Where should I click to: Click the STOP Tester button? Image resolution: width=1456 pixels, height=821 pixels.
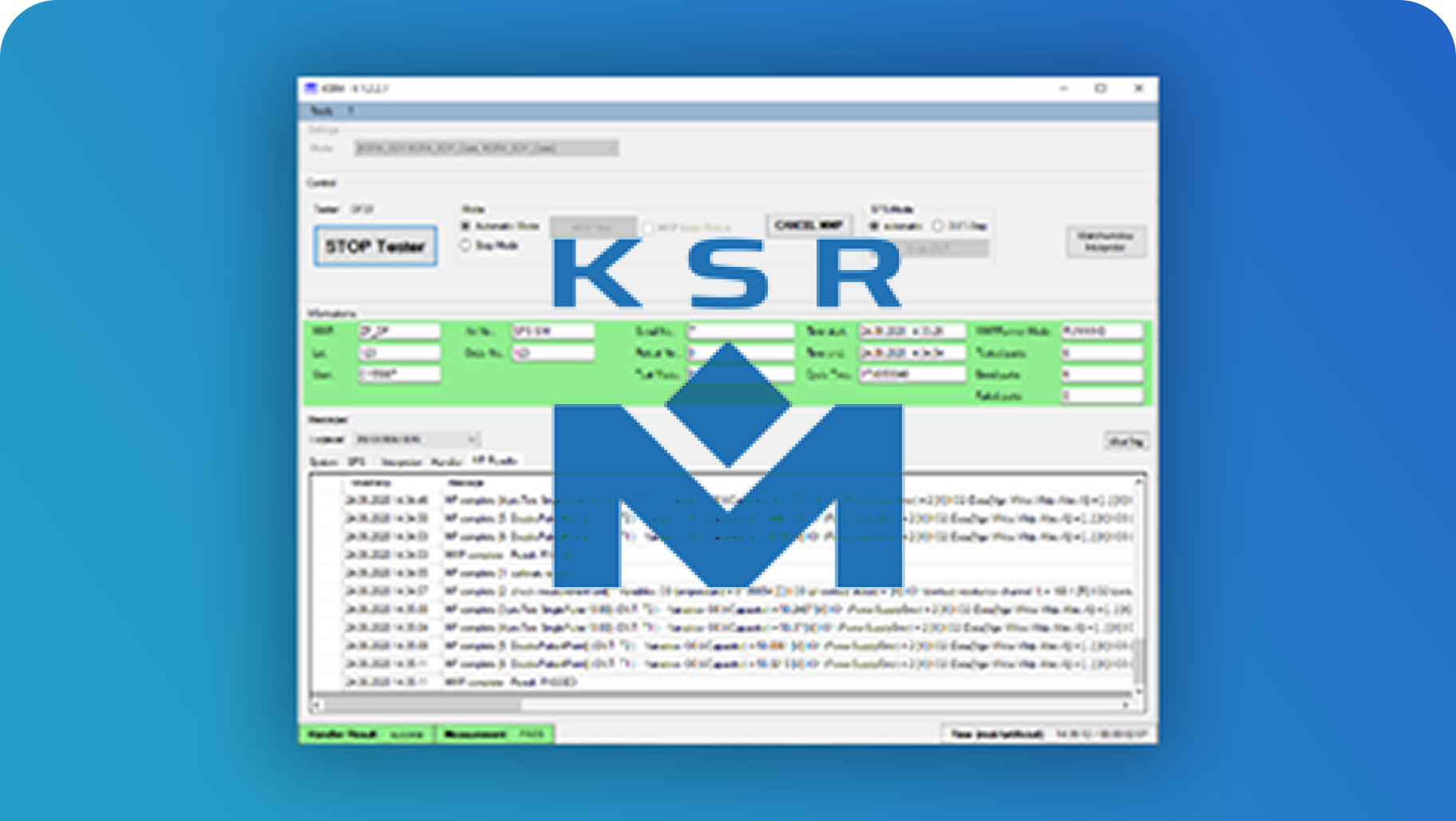(375, 246)
